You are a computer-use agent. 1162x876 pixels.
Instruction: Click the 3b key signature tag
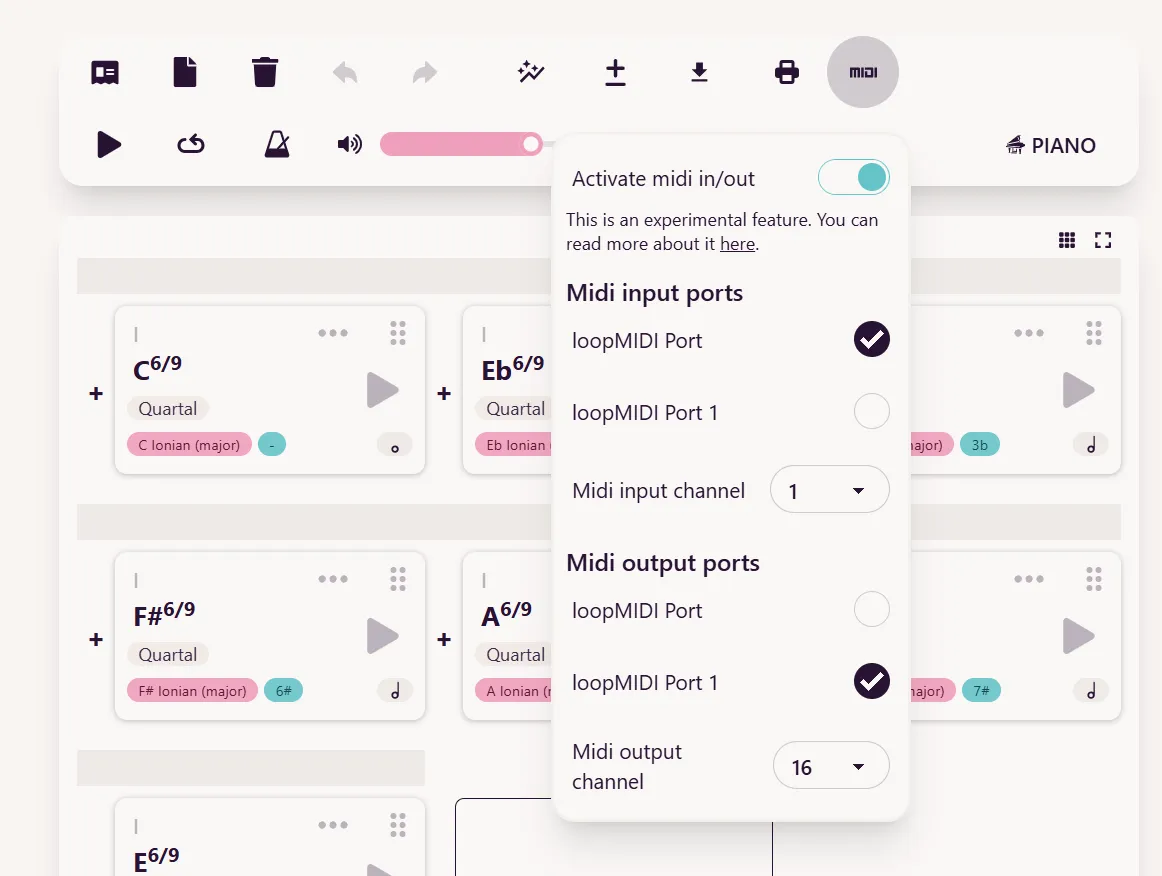(980, 445)
